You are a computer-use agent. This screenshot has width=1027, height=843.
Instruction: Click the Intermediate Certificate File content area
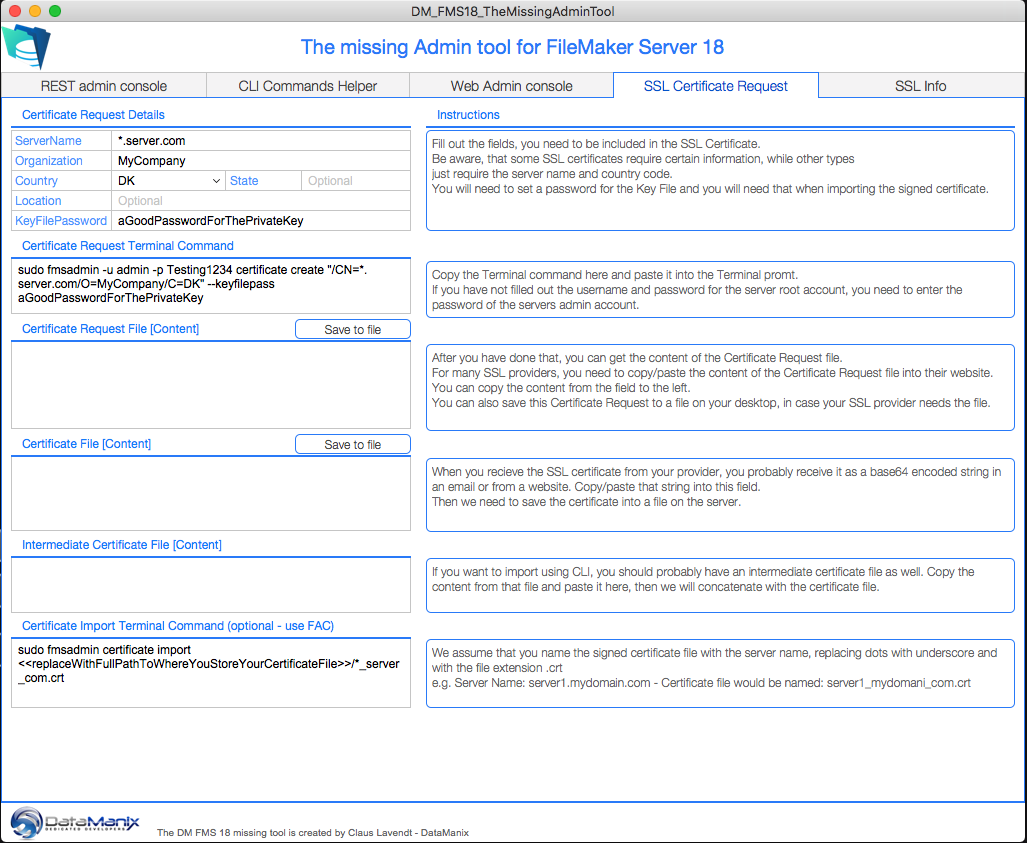(211, 585)
